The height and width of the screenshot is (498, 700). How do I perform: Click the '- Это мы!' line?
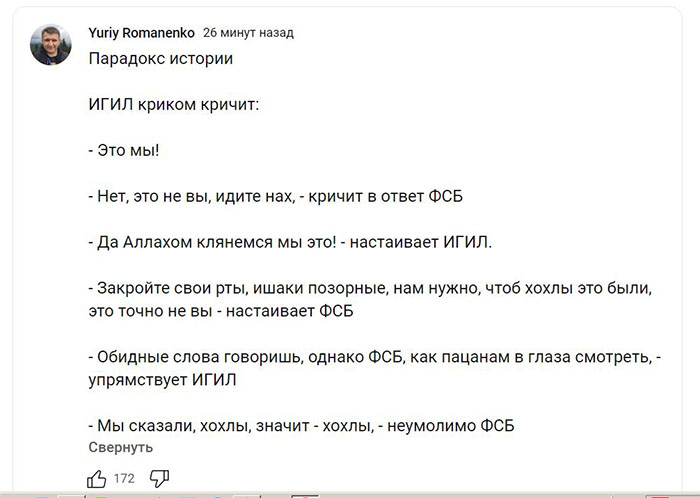[124, 149]
